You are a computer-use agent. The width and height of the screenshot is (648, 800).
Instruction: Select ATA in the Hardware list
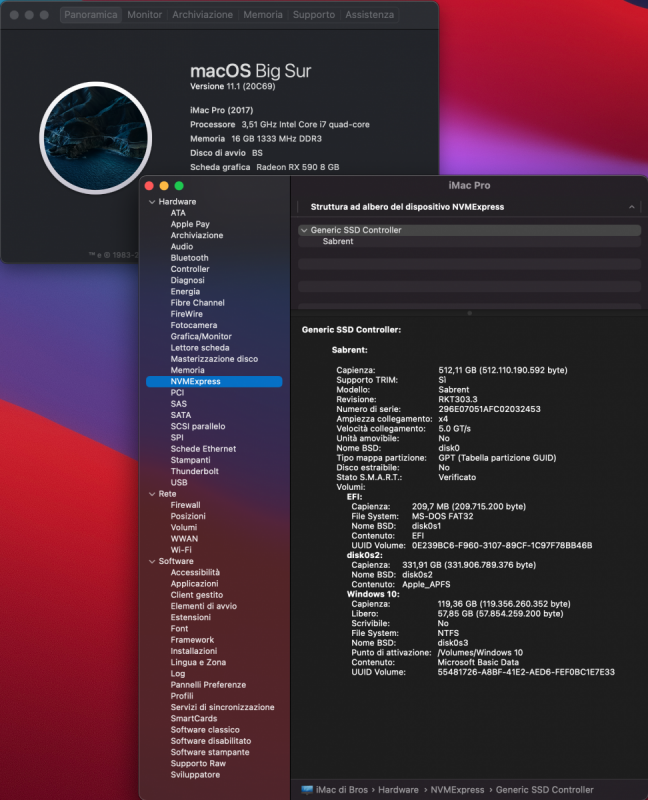pyautogui.click(x=178, y=213)
